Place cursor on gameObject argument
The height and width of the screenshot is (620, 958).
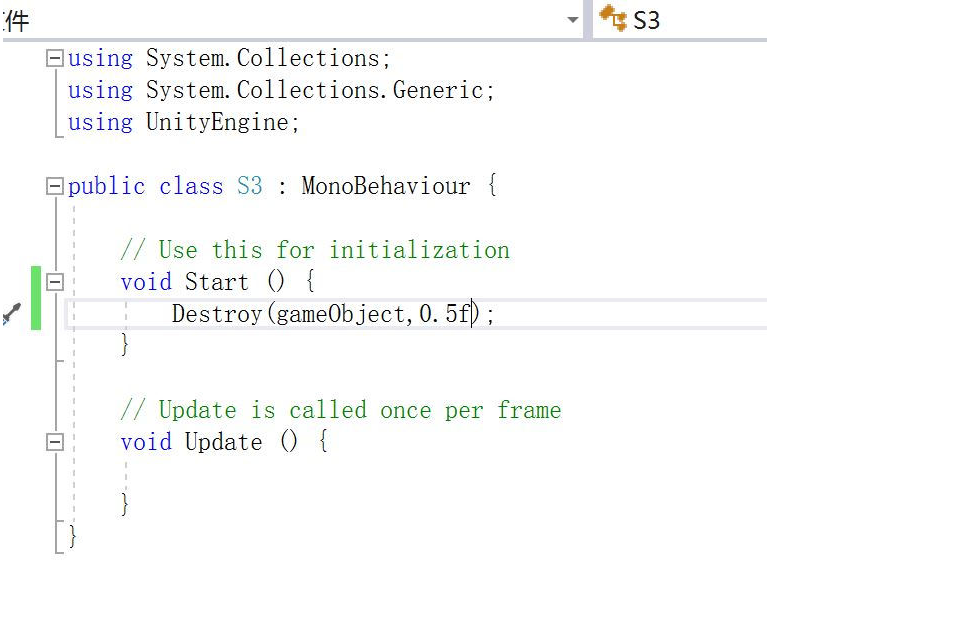tap(340, 314)
